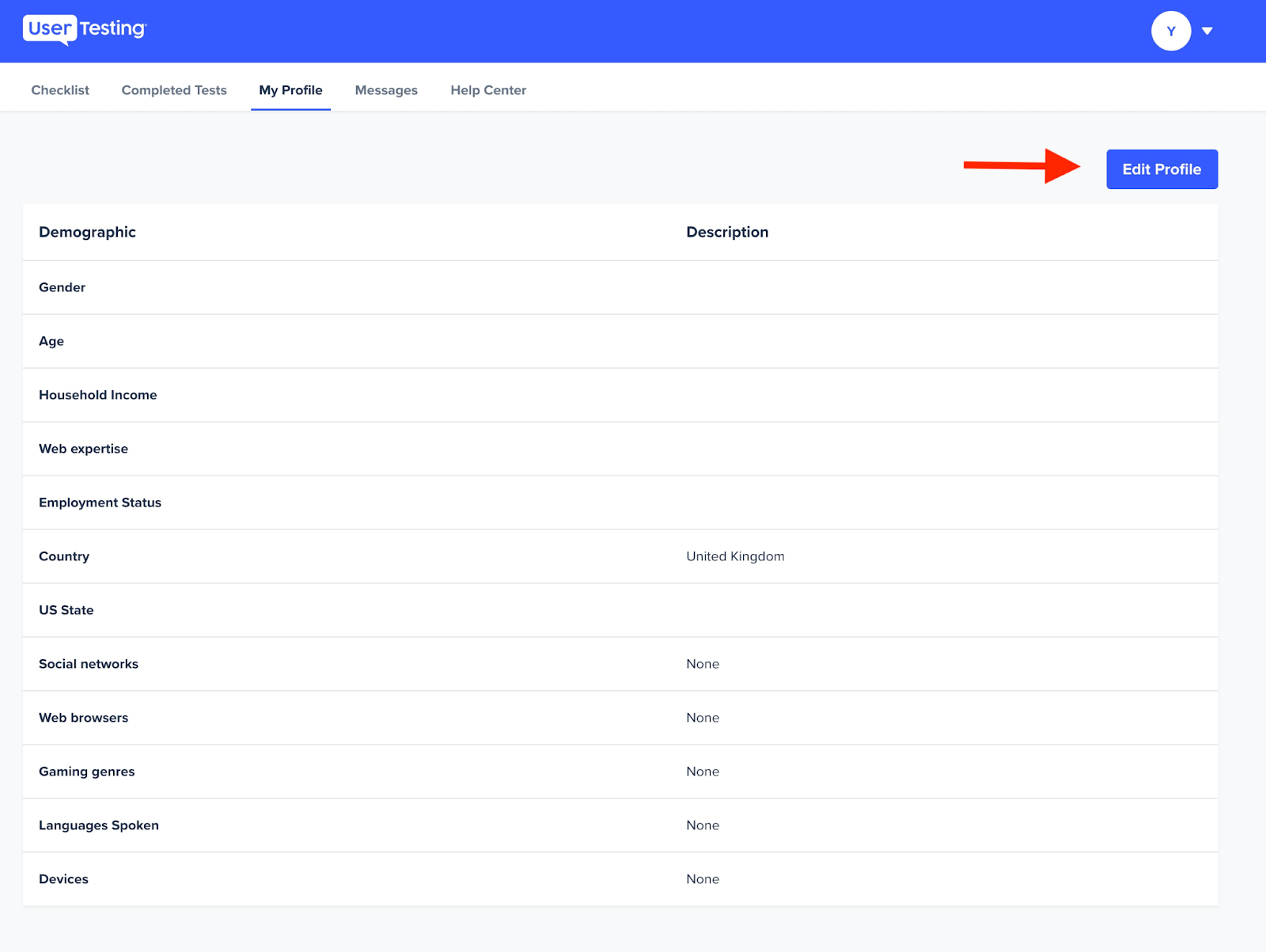Select the Demographic column header

pos(87,232)
